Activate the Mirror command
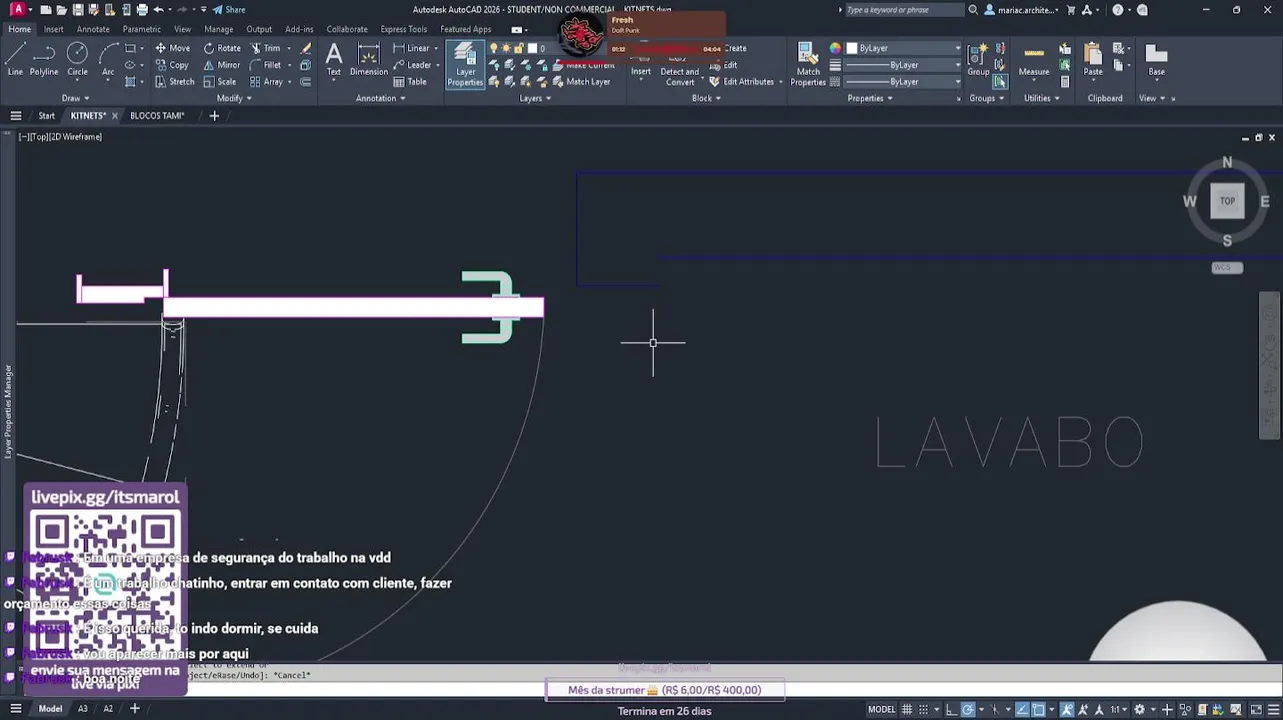This screenshot has width=1283, height=720. pyautogui.click(x=221, y=65)
